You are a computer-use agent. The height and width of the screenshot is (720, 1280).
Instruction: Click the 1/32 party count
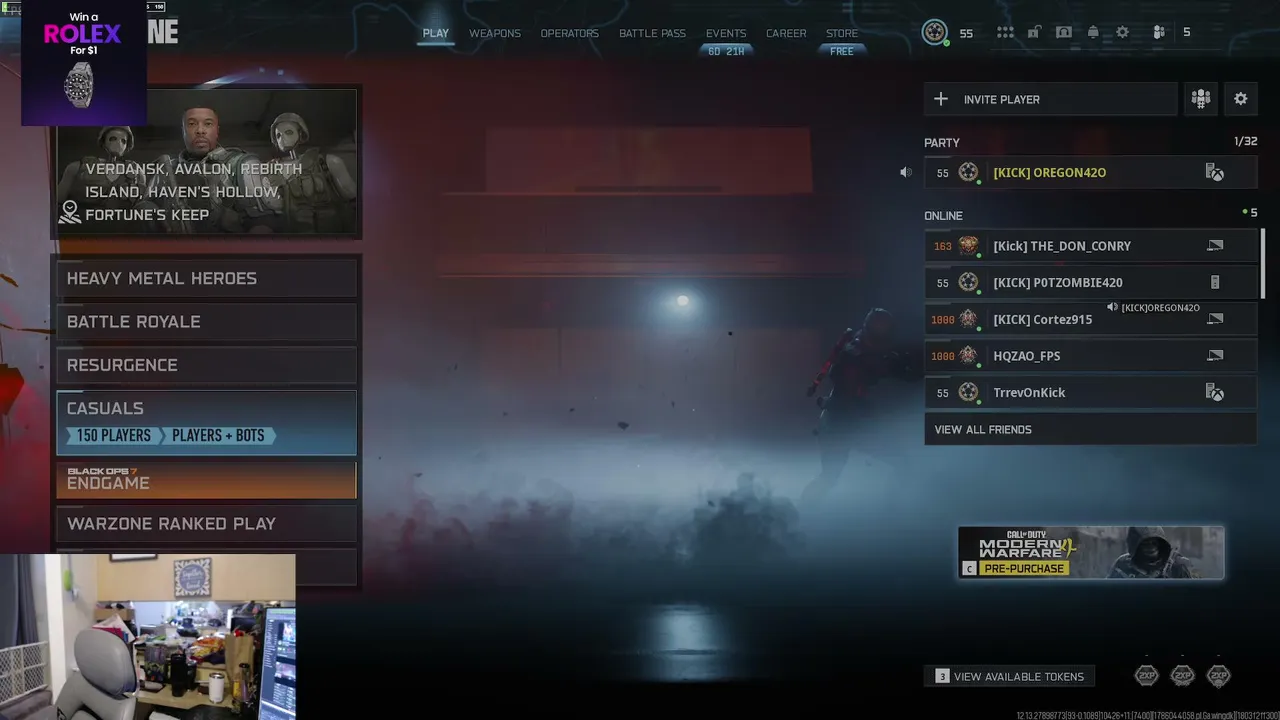click(1246, 142)
